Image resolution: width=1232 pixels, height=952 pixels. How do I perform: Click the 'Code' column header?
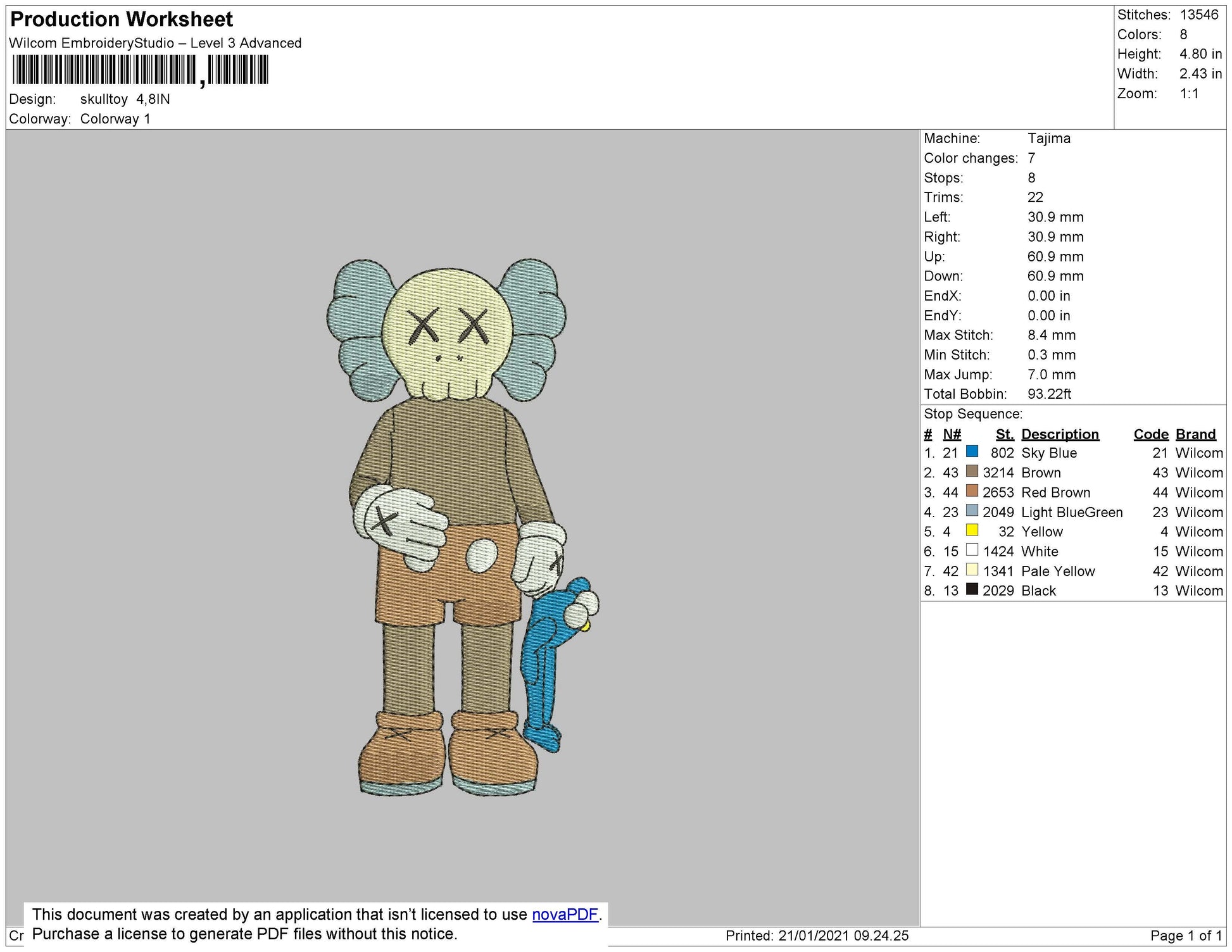1151,434
